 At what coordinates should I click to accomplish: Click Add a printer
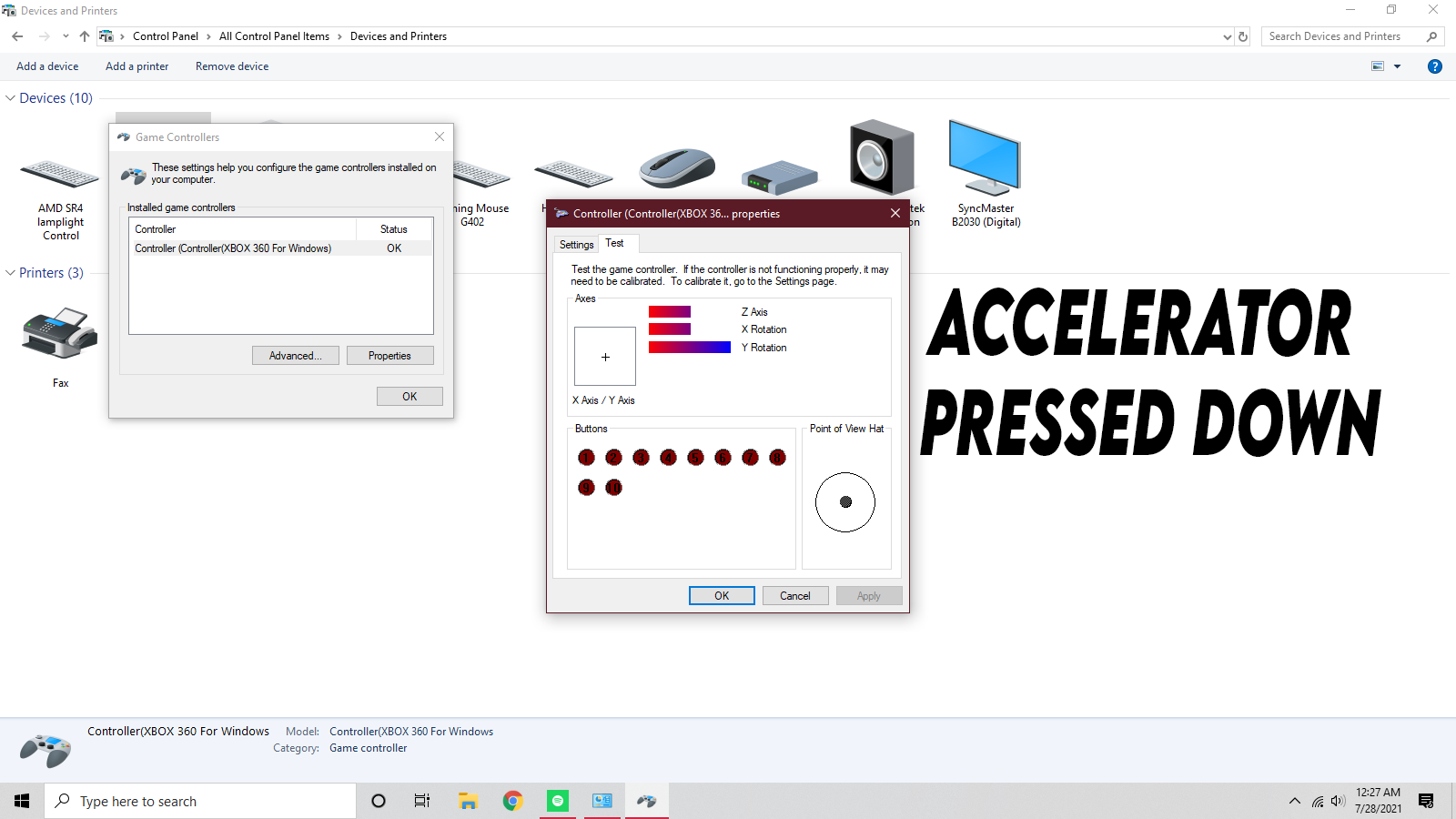click(136, 66)
